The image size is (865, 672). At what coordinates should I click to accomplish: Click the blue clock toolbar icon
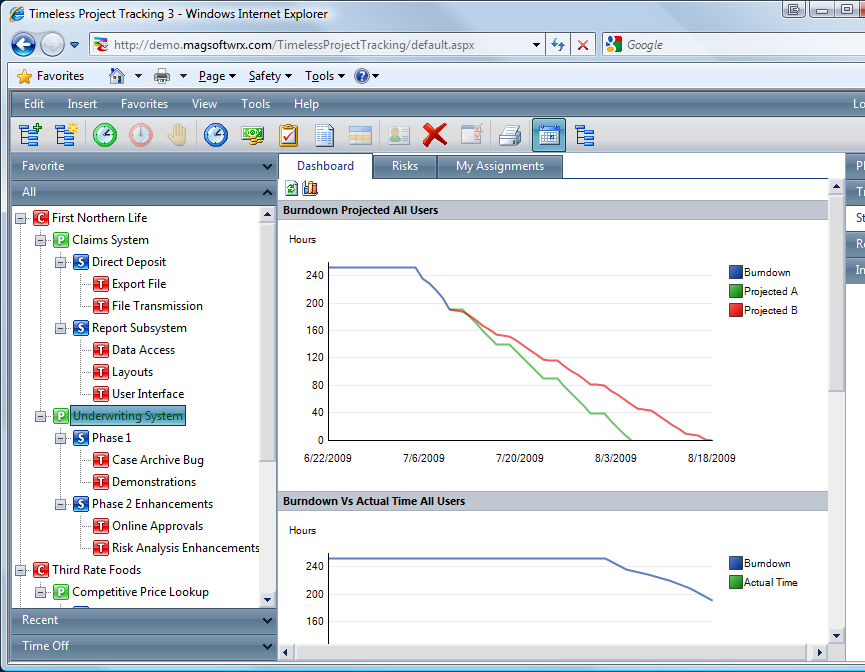[215, 135]
